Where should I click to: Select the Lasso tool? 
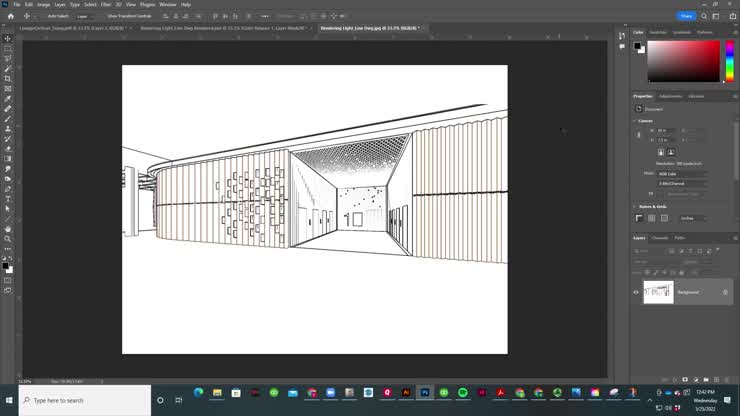click(x=8, y=59)
